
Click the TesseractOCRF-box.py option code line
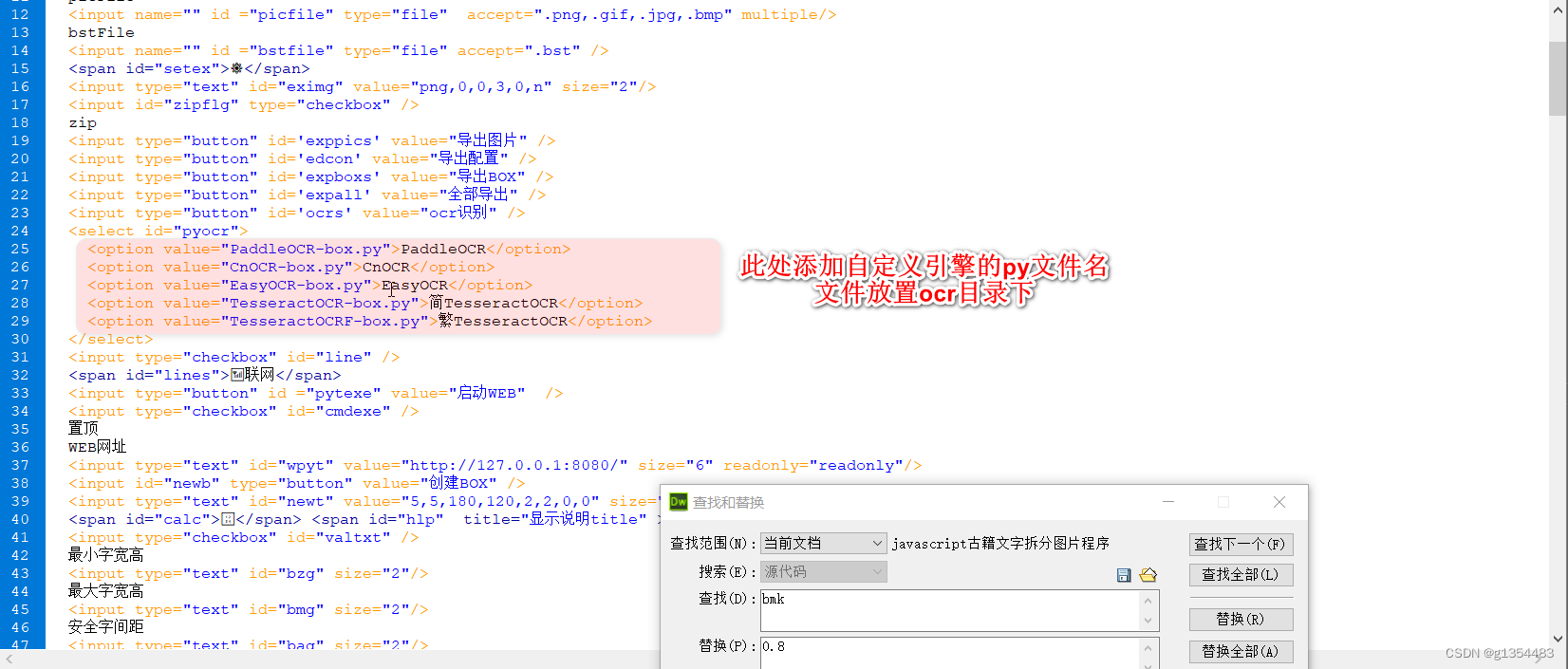(370, 321)
